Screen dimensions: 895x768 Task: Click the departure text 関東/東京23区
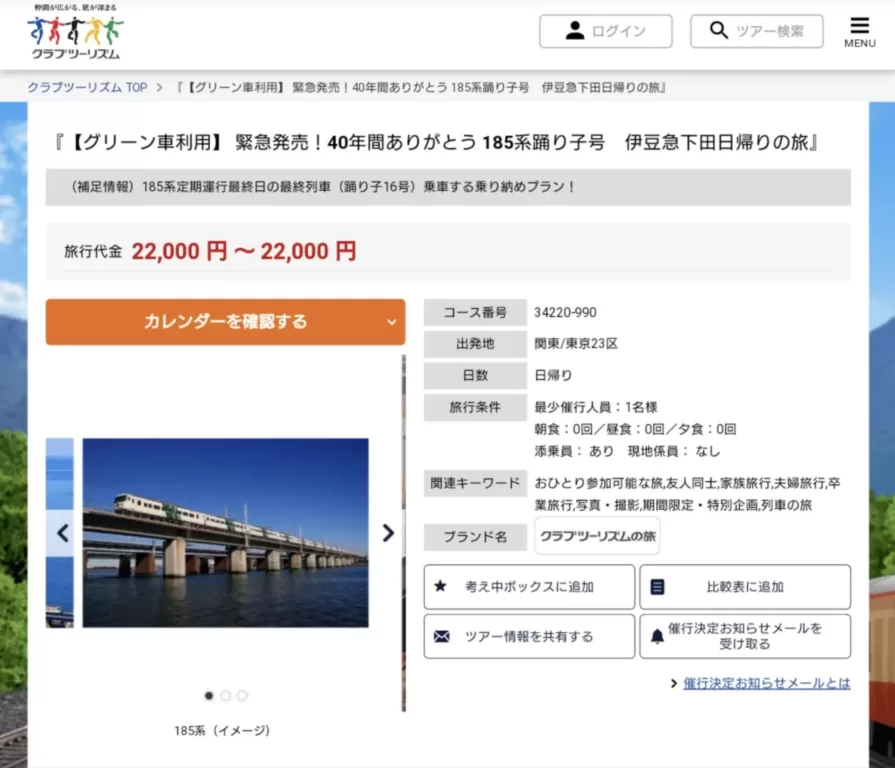(x=576, y=343)
